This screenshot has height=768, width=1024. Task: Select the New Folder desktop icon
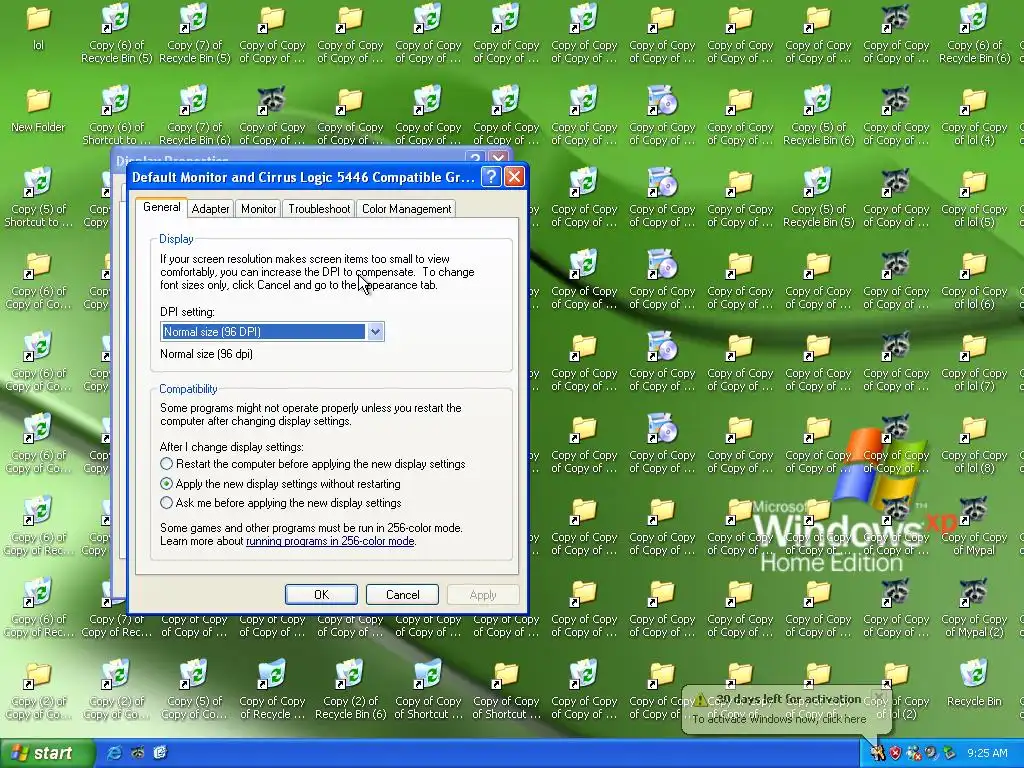38,110
